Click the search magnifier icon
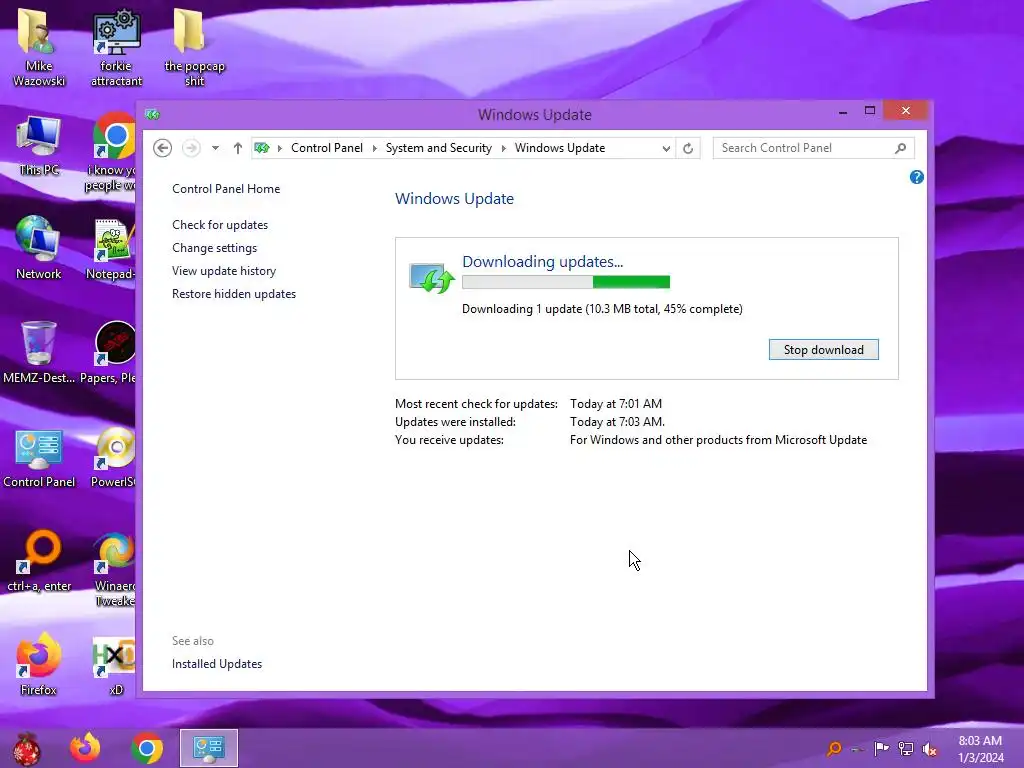The width and height of the screenshot is (1024, 768). (x=901, y=148)
